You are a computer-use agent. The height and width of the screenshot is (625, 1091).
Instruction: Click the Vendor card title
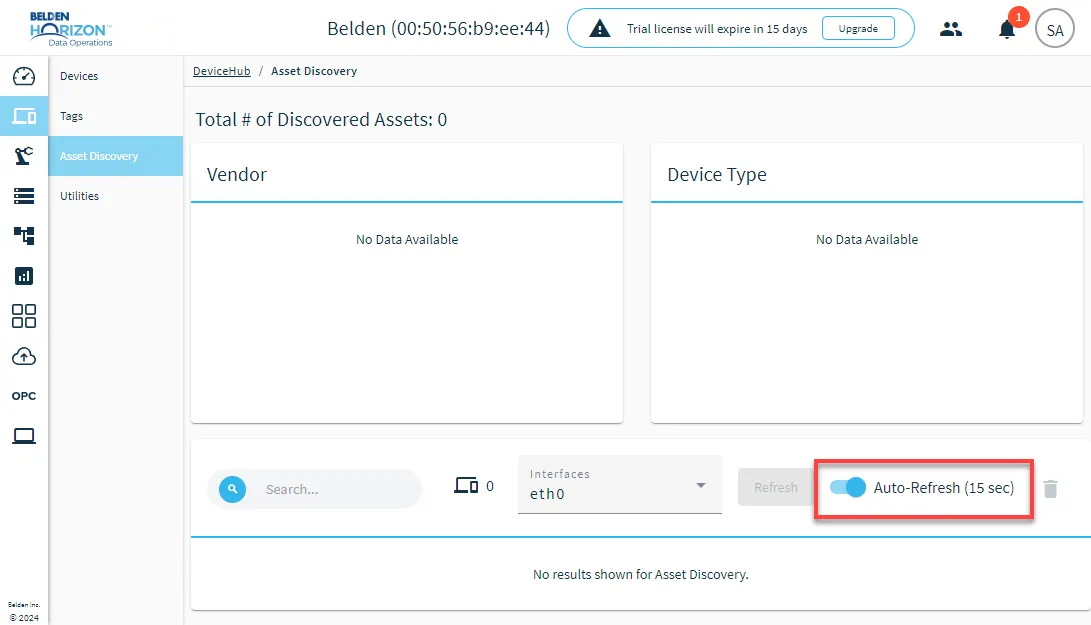pos(237,174)
